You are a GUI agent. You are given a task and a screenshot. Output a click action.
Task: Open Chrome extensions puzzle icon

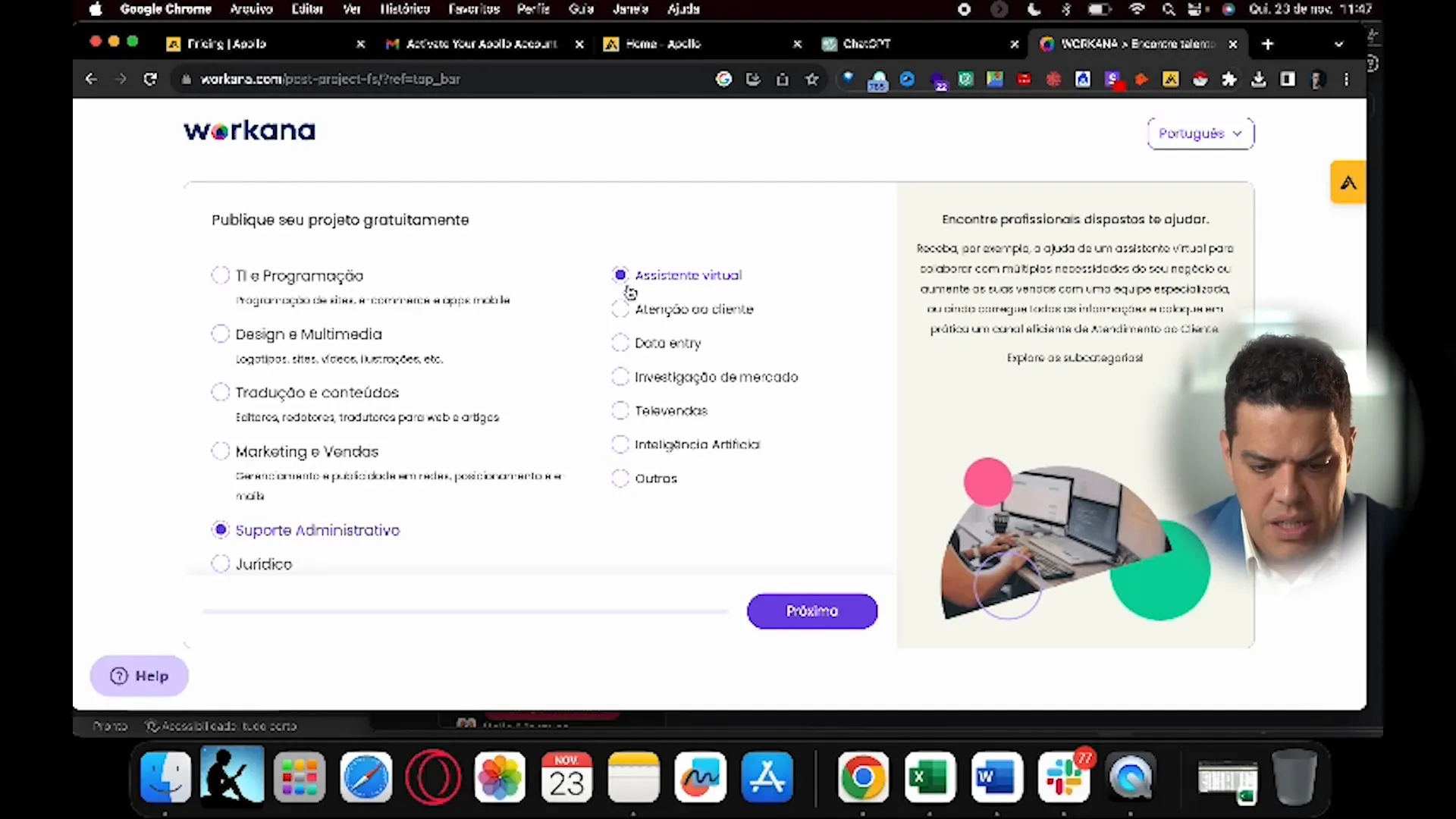1229,79
